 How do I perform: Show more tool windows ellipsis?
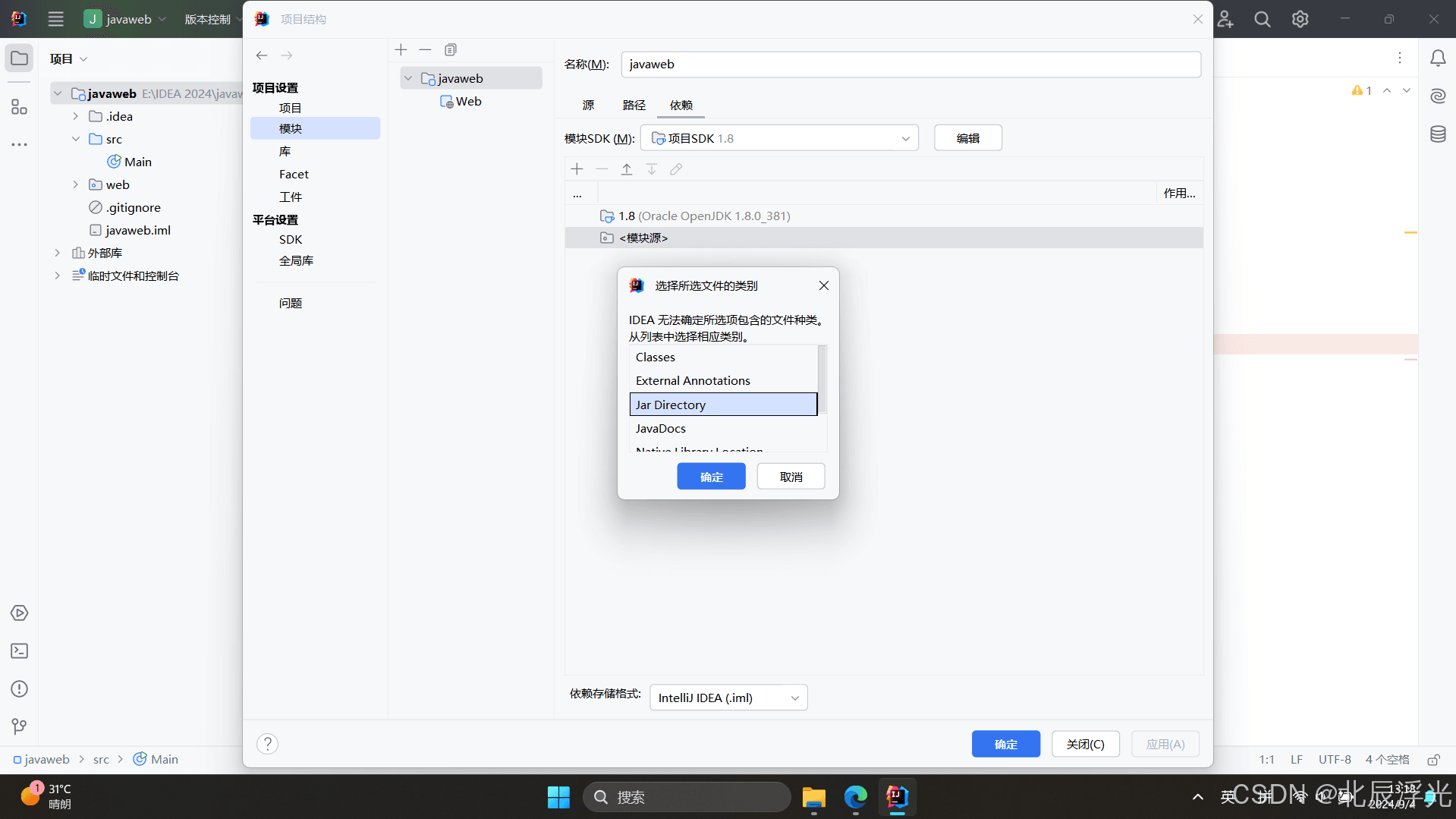click(x=19, y=144)
